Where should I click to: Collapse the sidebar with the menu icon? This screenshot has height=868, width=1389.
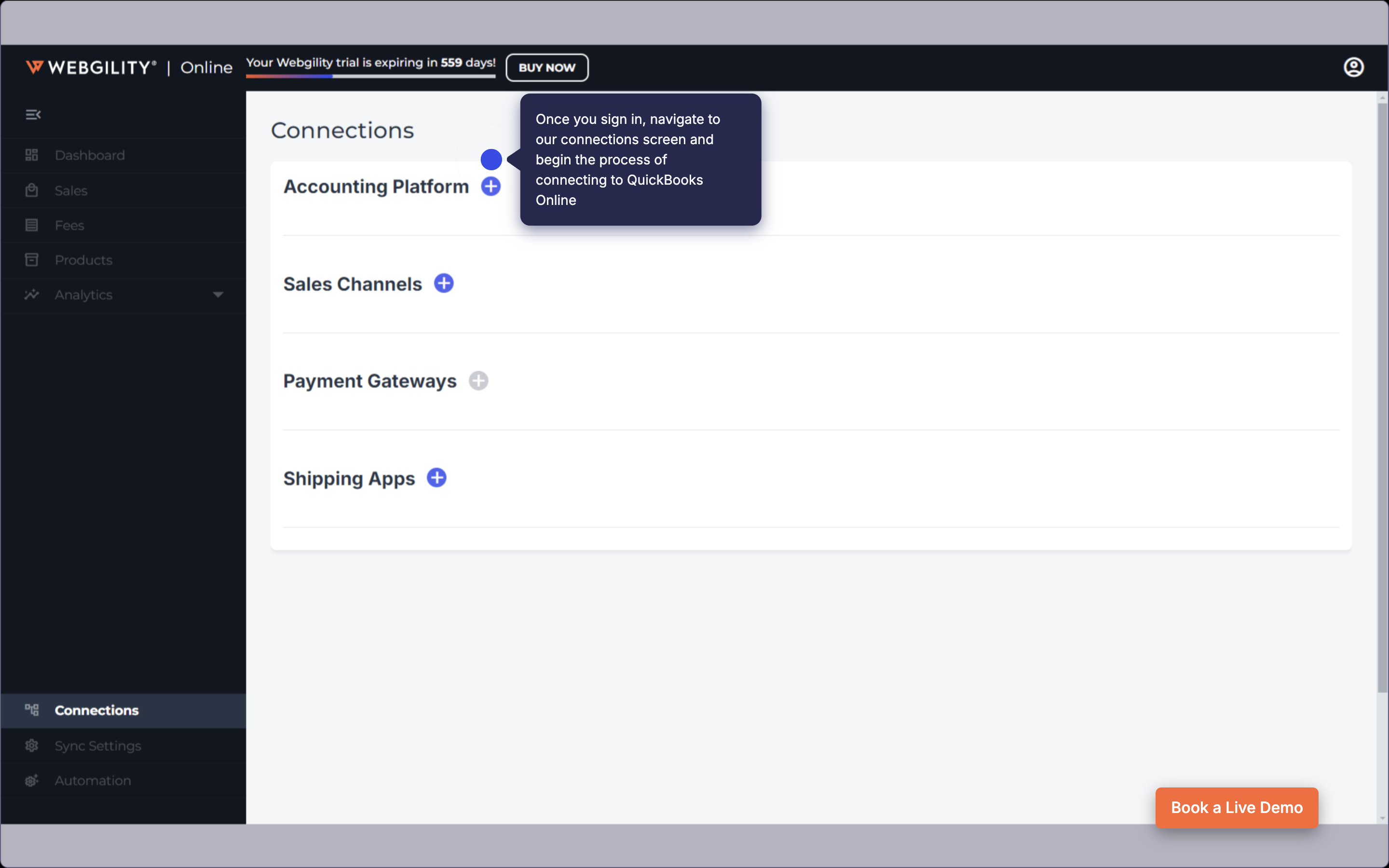point(33,115)
